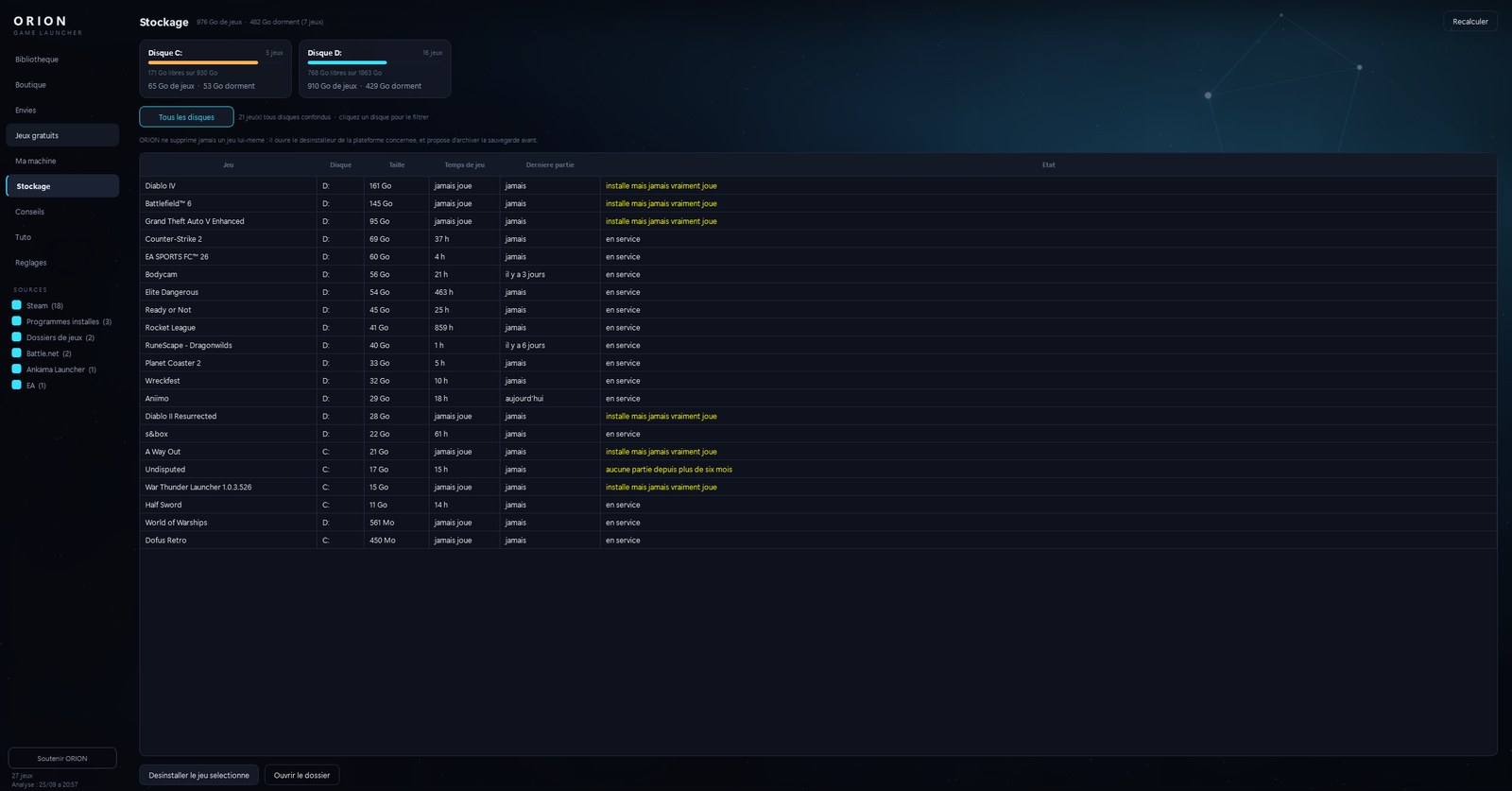
Task: Sort by the Jeu column header
Action: [229, 165]
